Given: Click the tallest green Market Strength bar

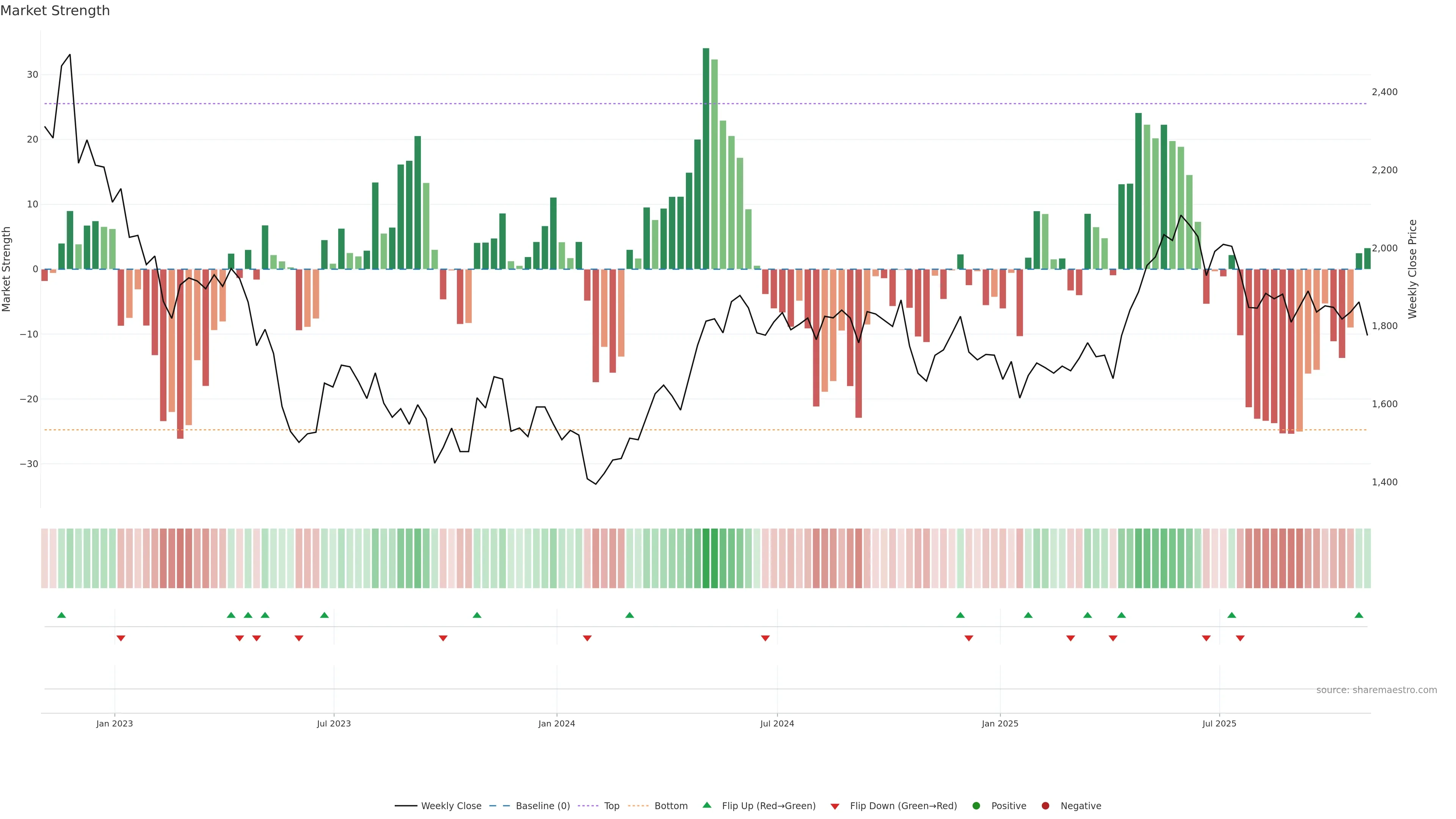Looking at the screenshot, I should tap(706, 158).
